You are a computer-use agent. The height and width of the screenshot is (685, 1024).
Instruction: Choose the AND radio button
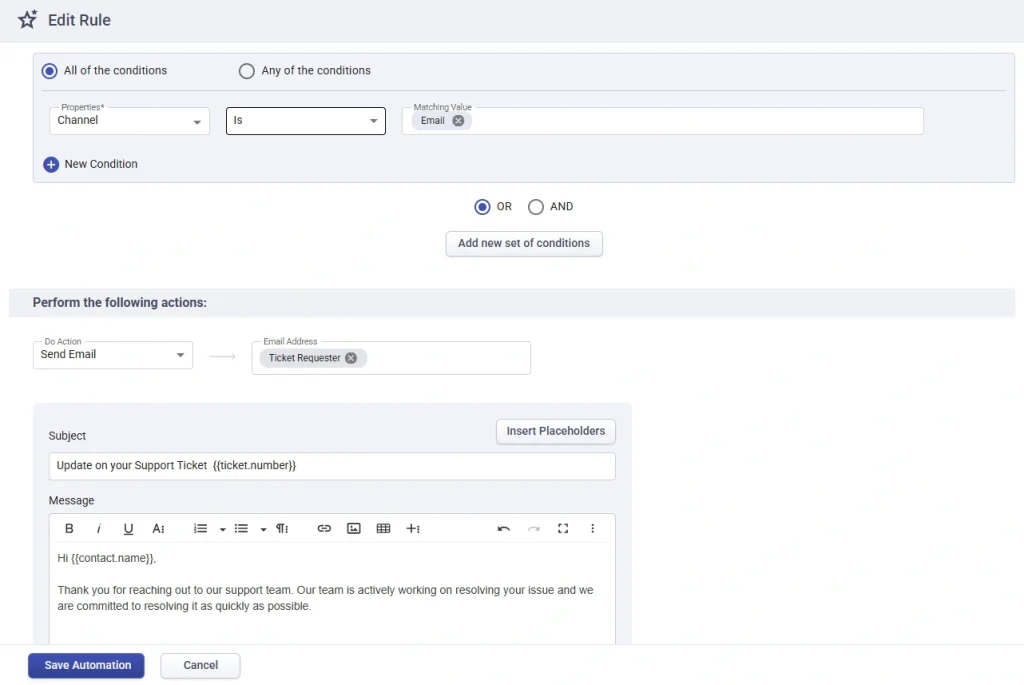coord(536,207)
